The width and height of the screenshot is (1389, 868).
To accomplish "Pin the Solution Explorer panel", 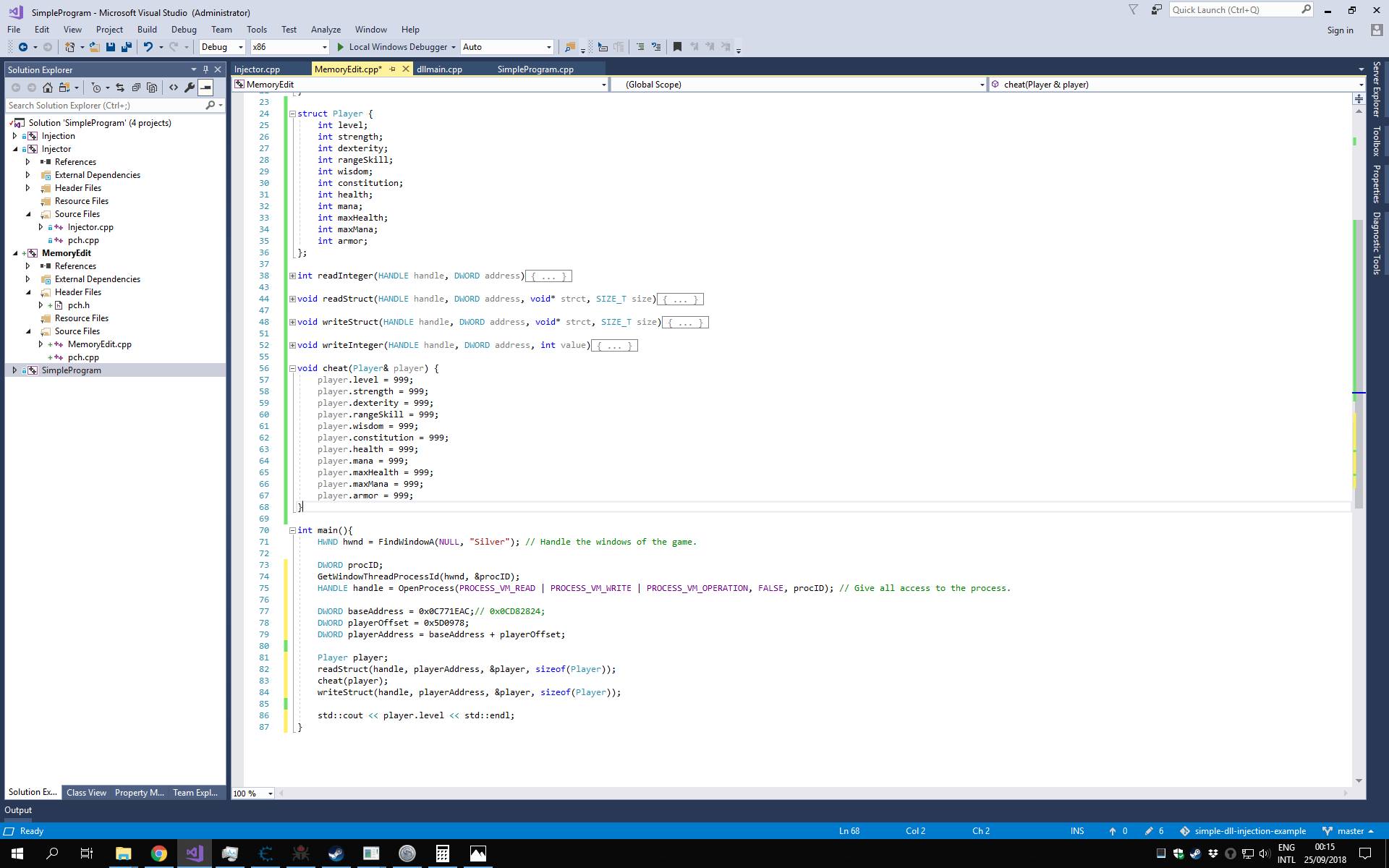I will [205, 69].
